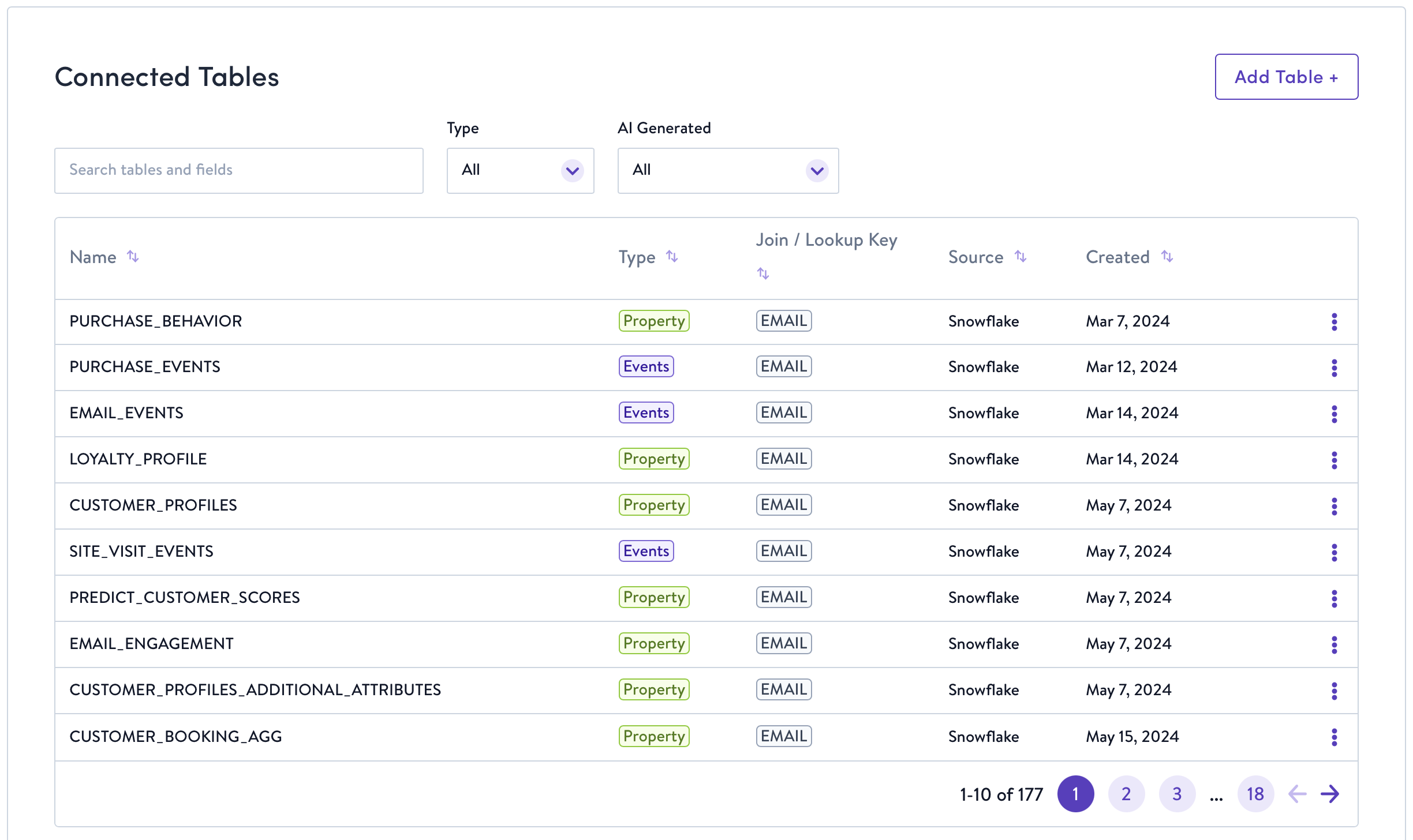Screen dimensions: 1413x840
Task: Sort by Type column arrows
Action: click(672, 256)
